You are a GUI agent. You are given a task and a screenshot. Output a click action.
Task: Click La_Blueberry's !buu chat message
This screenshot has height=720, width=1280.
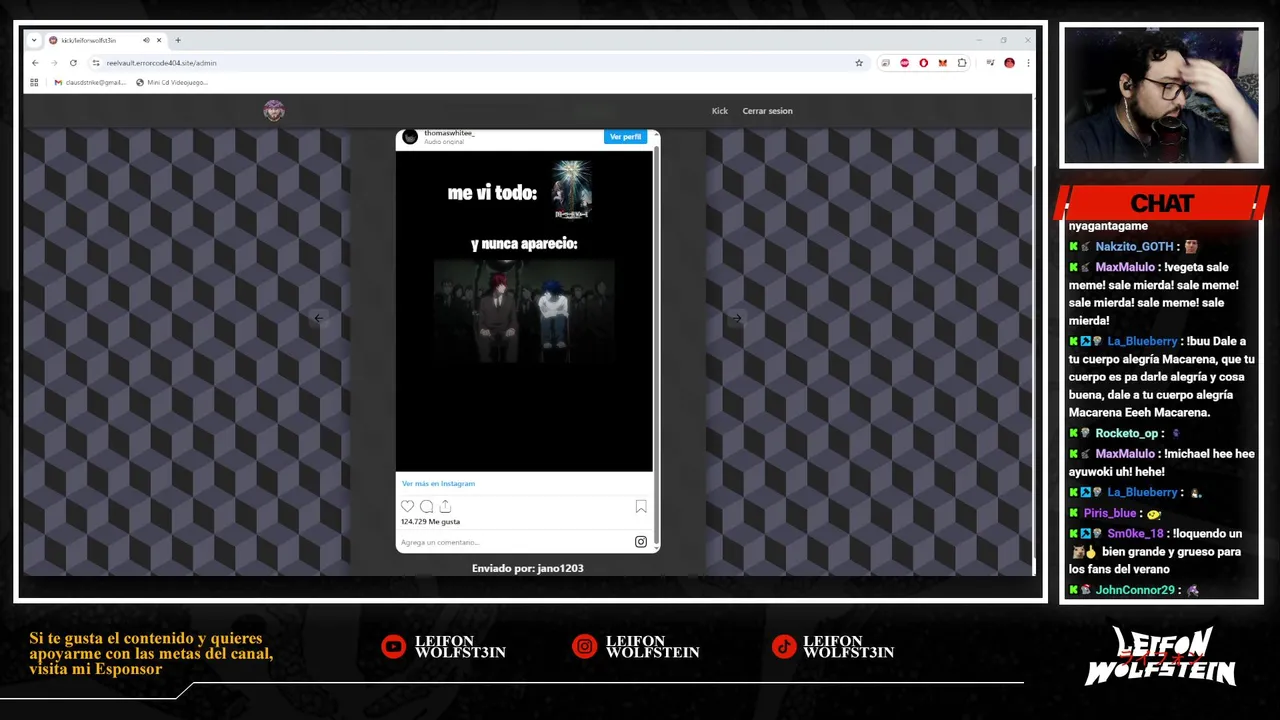(x=1161, y=377)
